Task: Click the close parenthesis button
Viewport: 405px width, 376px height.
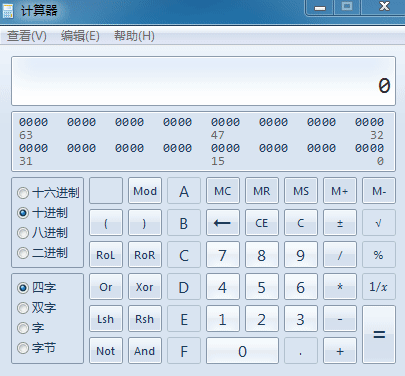Action: point(145,223)
